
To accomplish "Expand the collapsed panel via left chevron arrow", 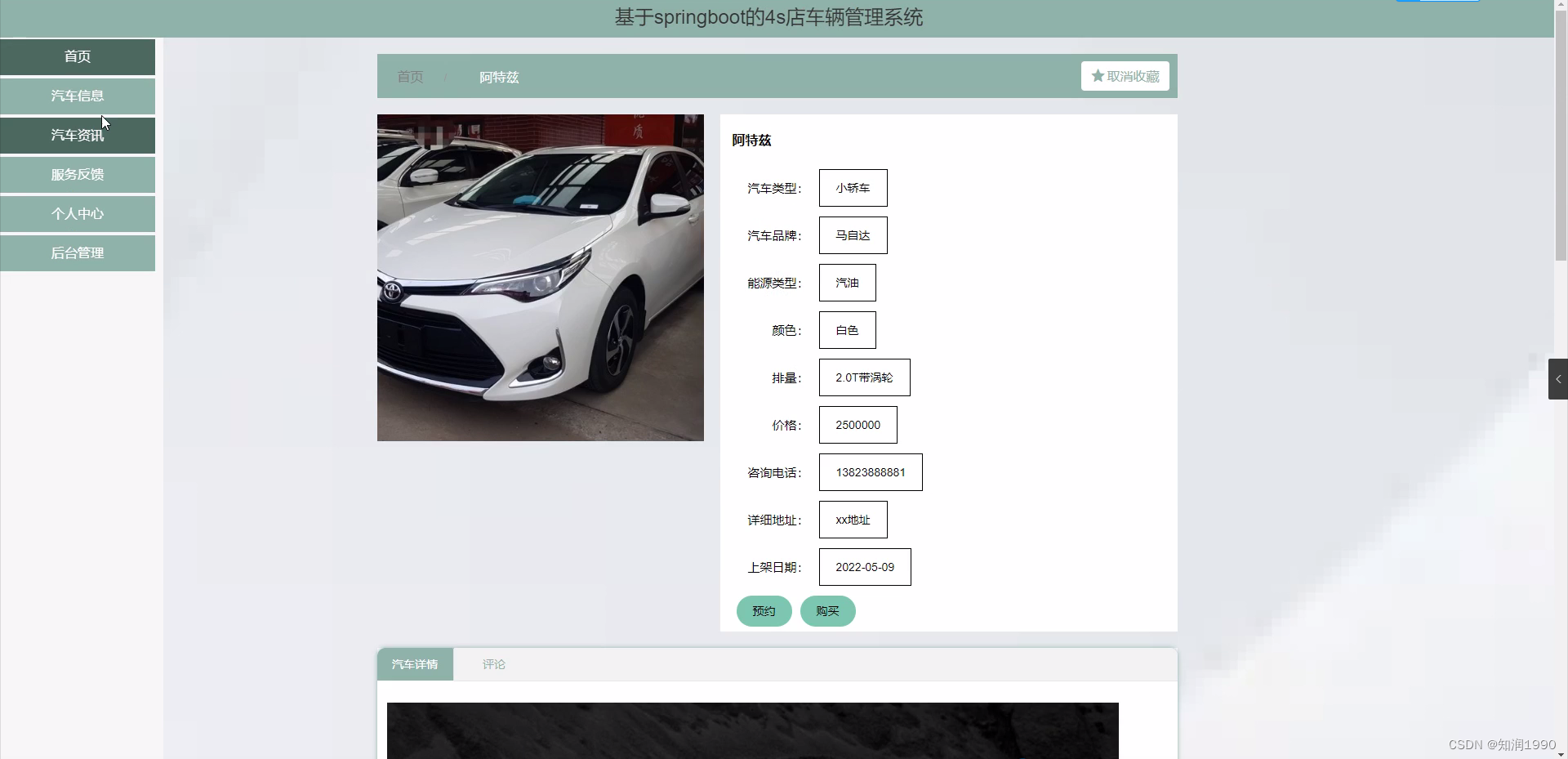I will 1558,378.
